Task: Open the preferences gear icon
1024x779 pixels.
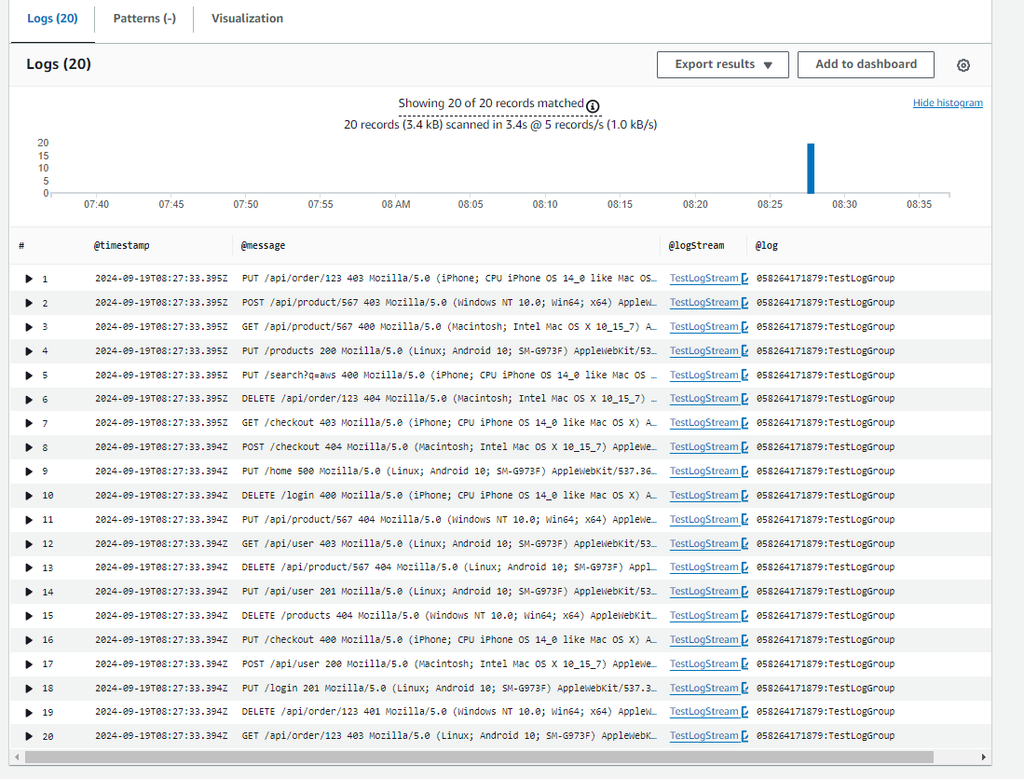Action: [x=963, y=65]
